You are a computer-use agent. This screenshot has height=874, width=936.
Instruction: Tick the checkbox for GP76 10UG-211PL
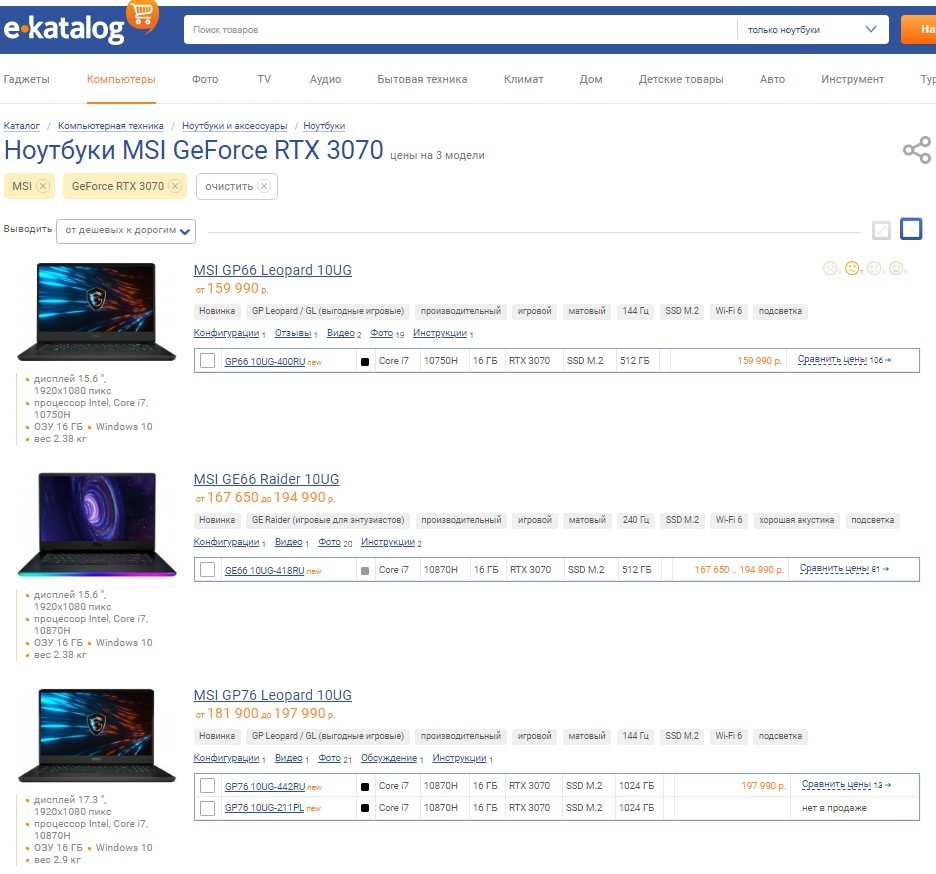(x=207, y=808)
